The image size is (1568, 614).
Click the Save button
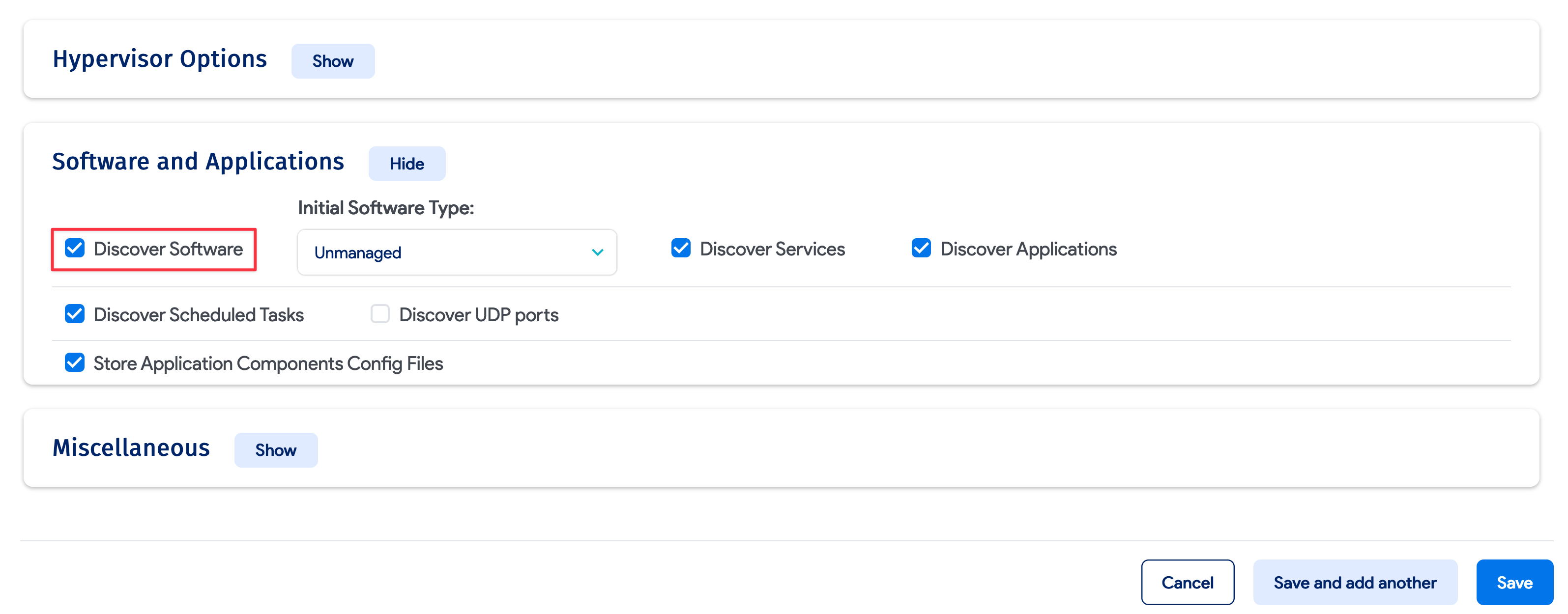pos(1514,582)
